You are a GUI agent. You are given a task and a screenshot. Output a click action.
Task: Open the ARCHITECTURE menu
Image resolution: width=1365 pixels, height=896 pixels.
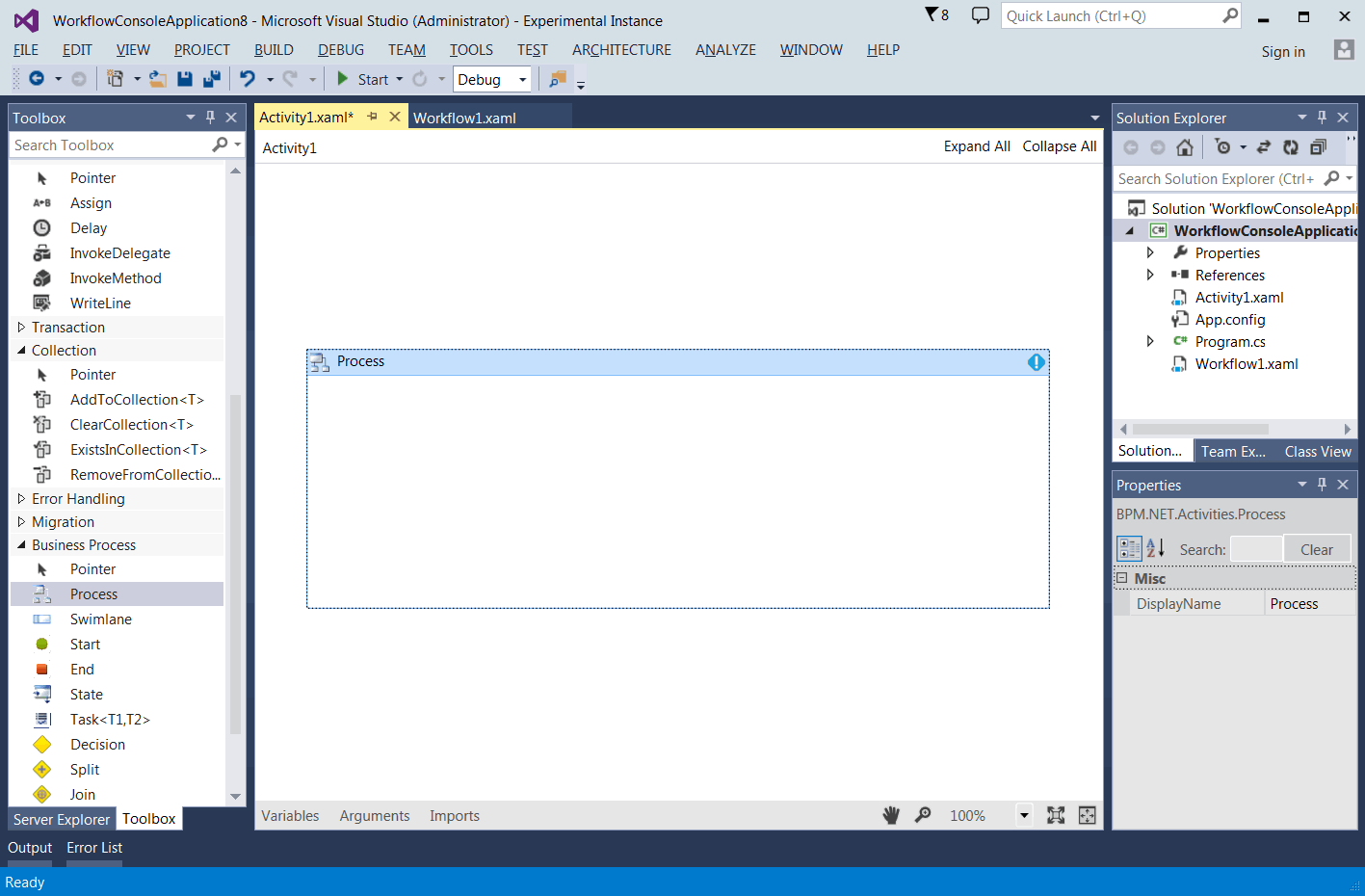coord(621,50)
